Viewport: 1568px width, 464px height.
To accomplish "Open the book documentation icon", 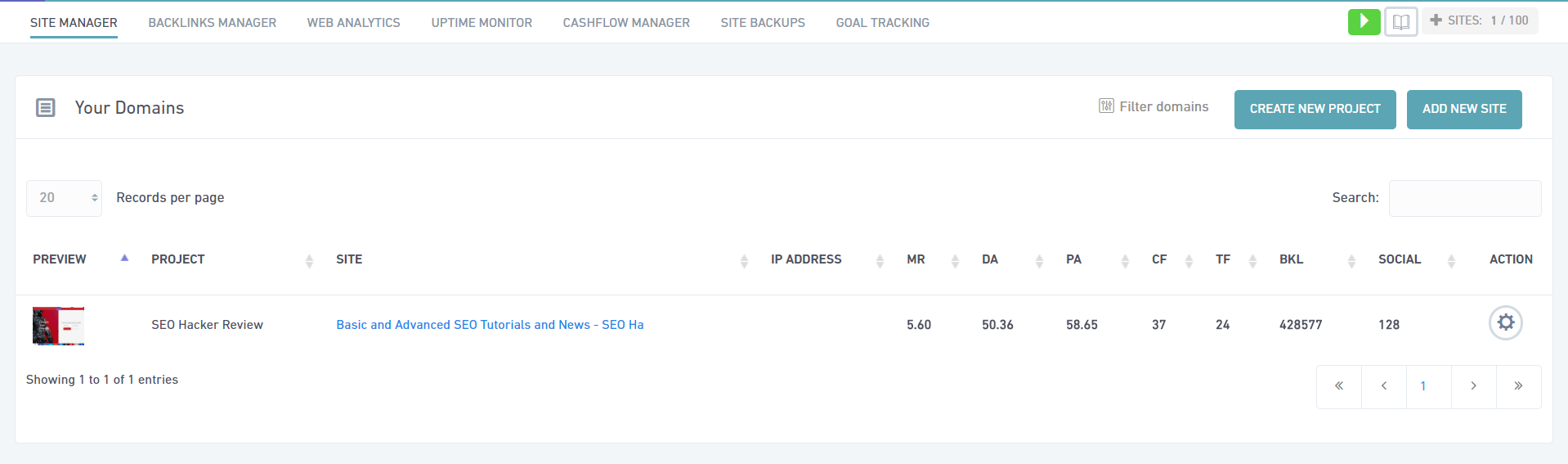I will (x=1400, y=22).
